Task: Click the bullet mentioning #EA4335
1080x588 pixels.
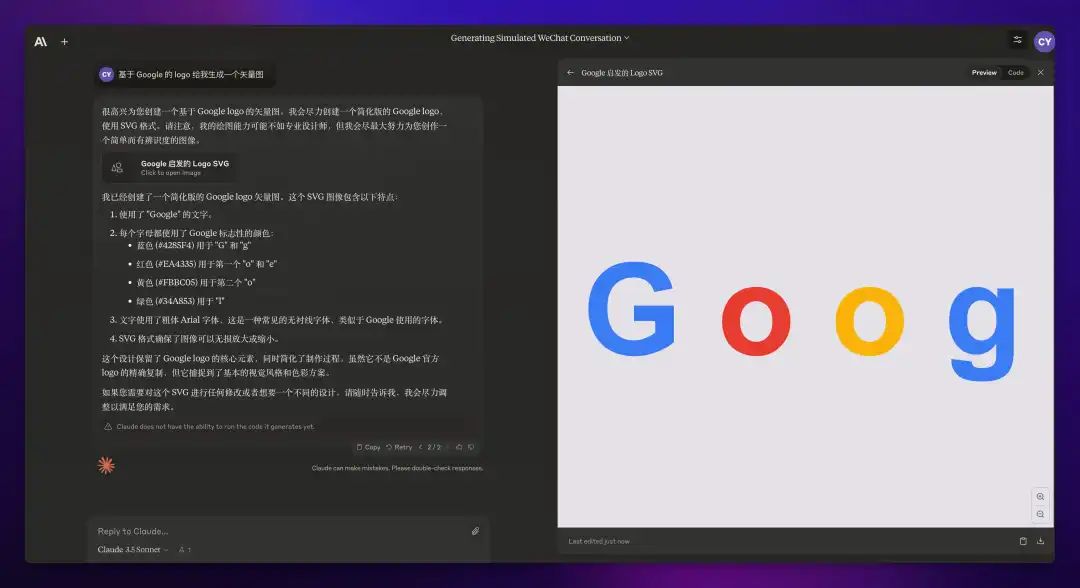Action: click(207, 264)
